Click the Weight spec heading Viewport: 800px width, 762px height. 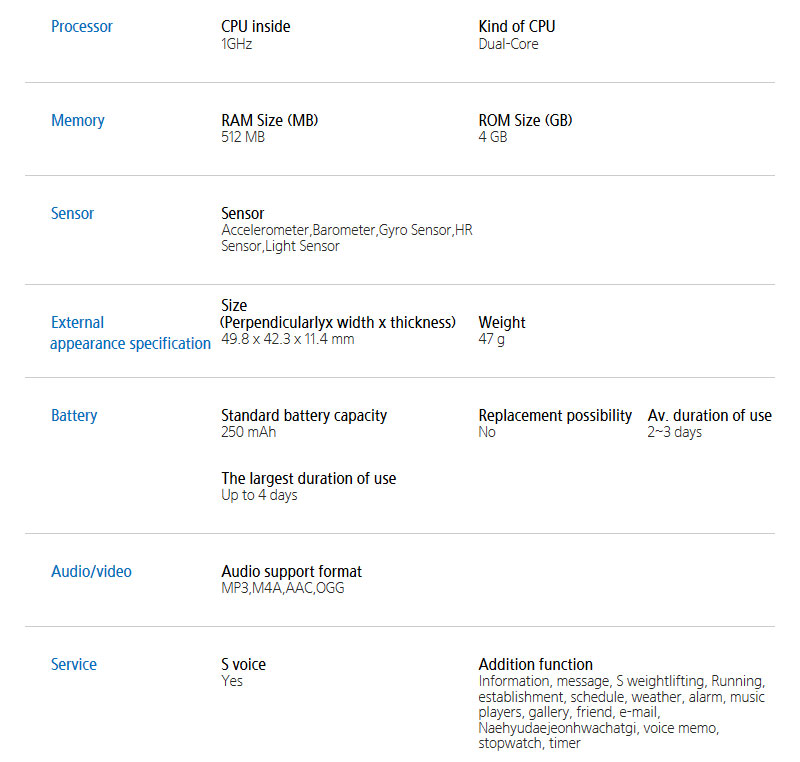pos(502,323)
